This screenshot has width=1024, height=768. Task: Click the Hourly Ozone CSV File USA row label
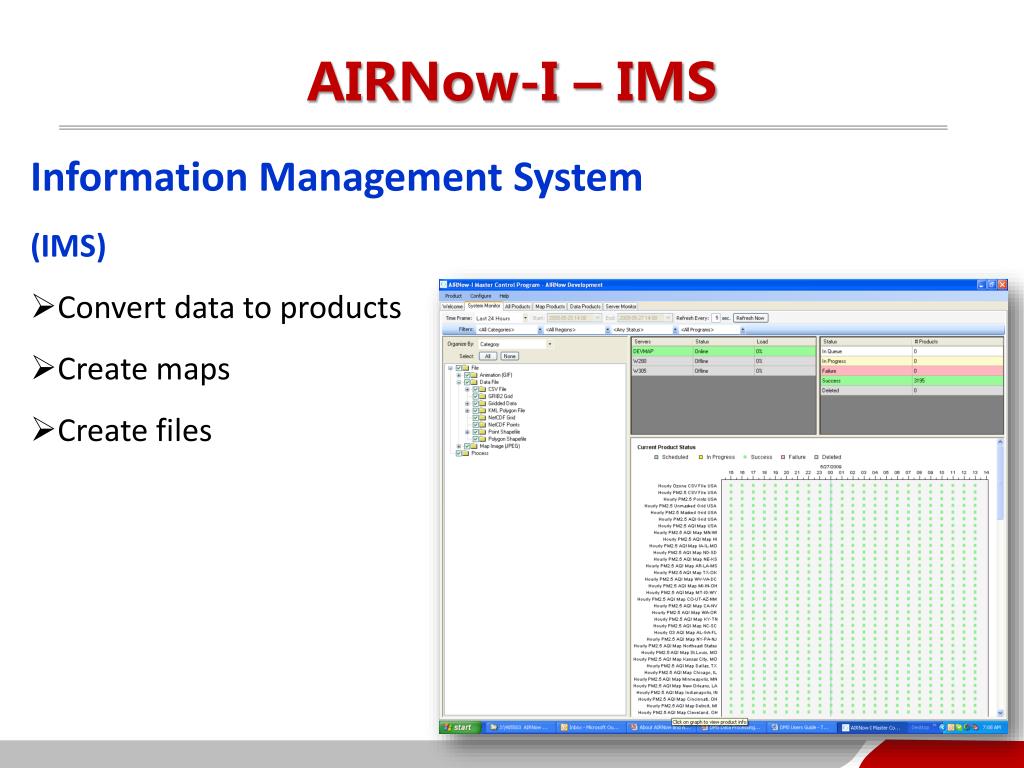pyautogui.click(x=687, y=486)
